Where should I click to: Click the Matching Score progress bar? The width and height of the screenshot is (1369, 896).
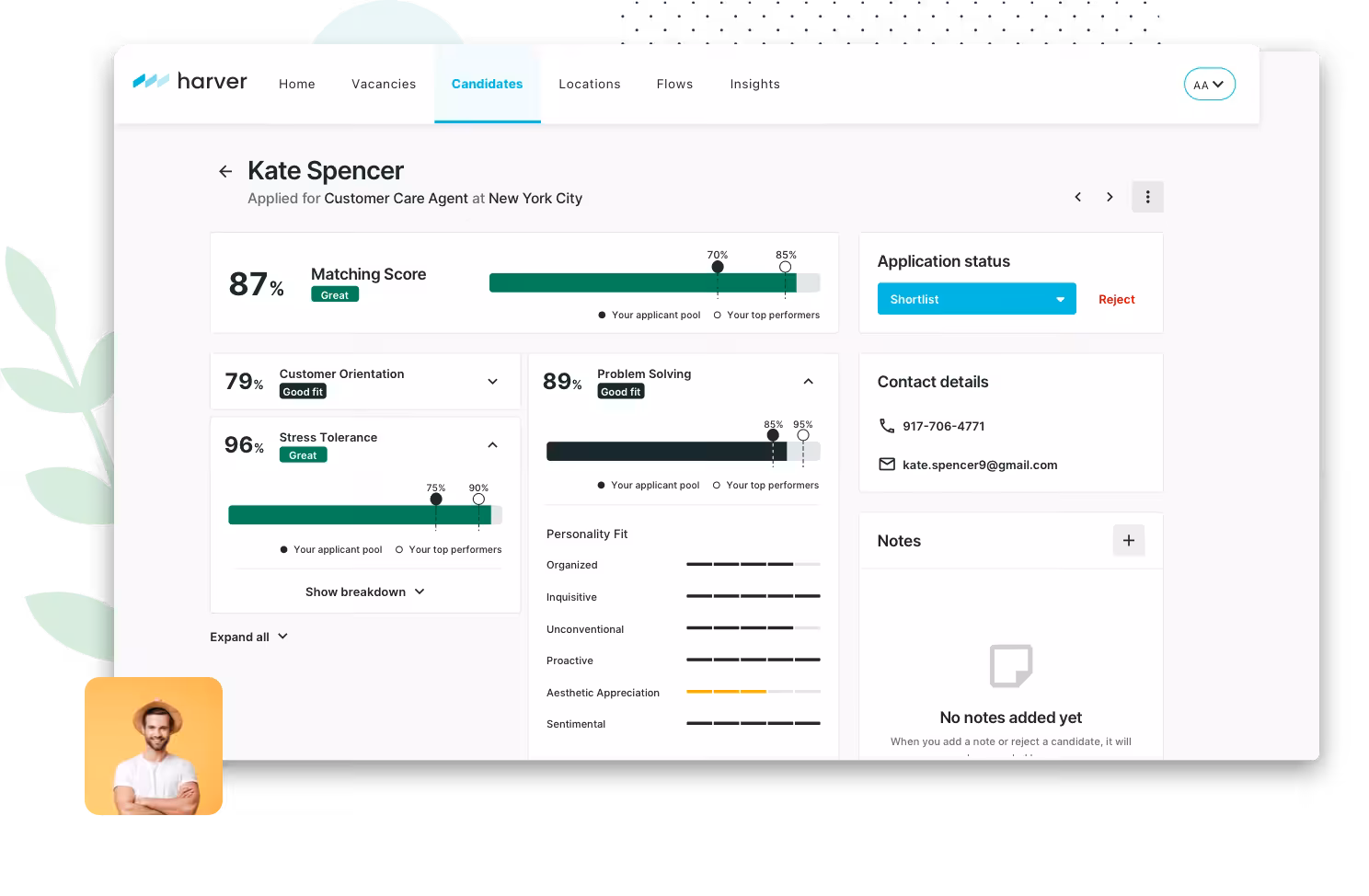pyautogui.click(x=654, y=283)
